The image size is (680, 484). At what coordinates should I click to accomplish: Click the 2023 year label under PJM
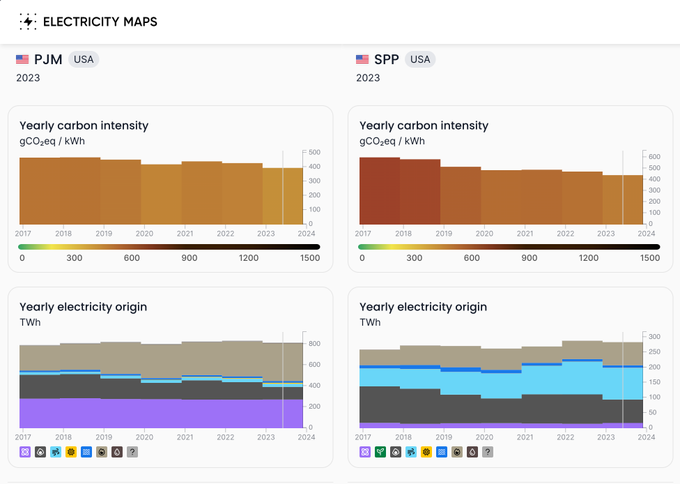pos(28,78)
